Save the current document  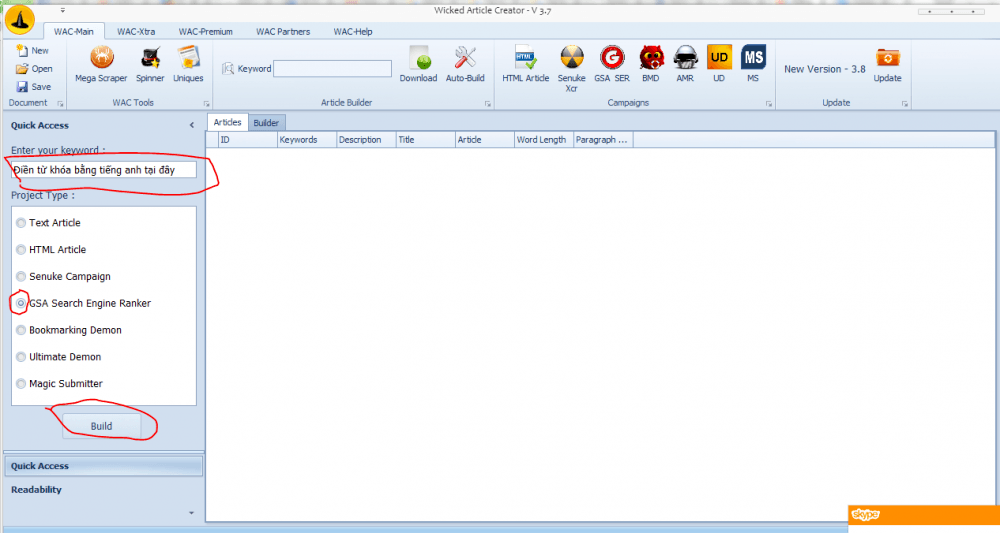tap(34, 87)
